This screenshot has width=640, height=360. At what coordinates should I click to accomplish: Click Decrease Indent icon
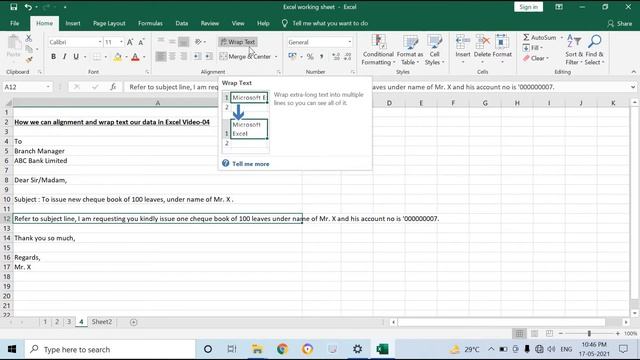(x=197, y=56)
